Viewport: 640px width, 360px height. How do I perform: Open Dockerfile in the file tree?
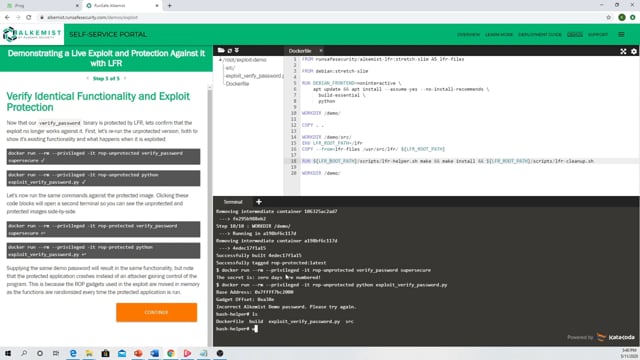pos(237,84)
